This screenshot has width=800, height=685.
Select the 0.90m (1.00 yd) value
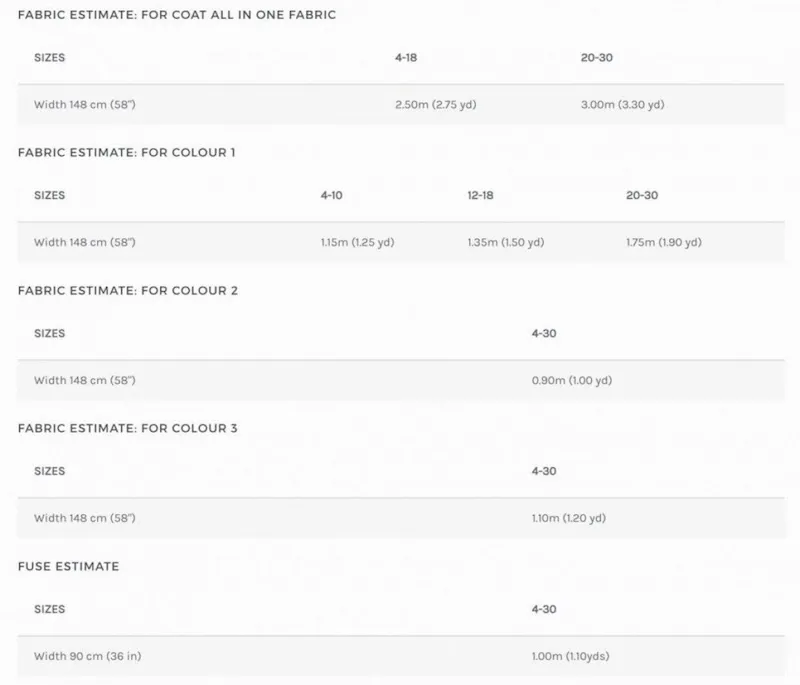point(571,380)
